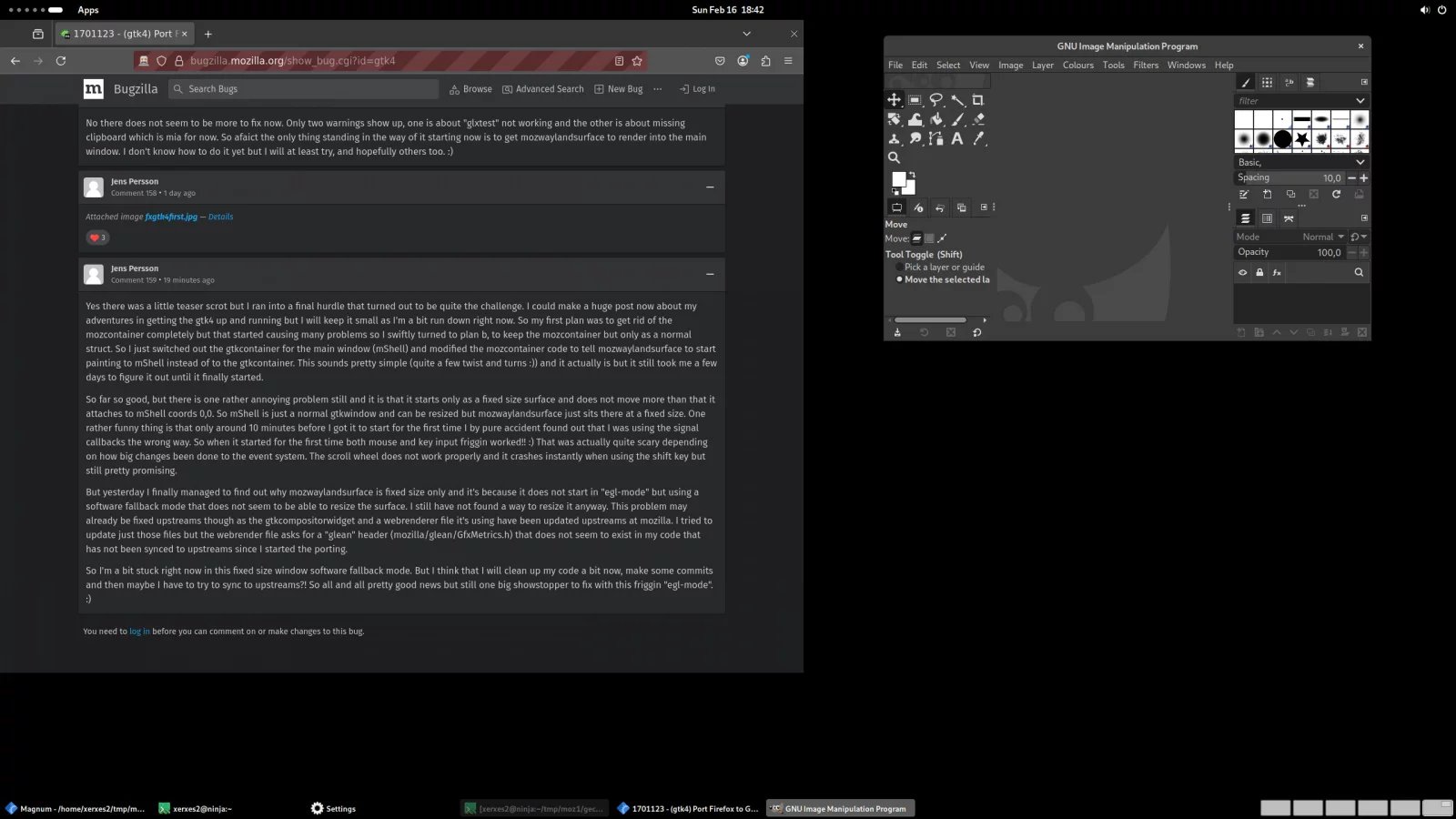Image resolution: width=1456 pixels, height=819 pixels.
Task: Open Settings from the taskbar
Action: [x=333, y=808]
